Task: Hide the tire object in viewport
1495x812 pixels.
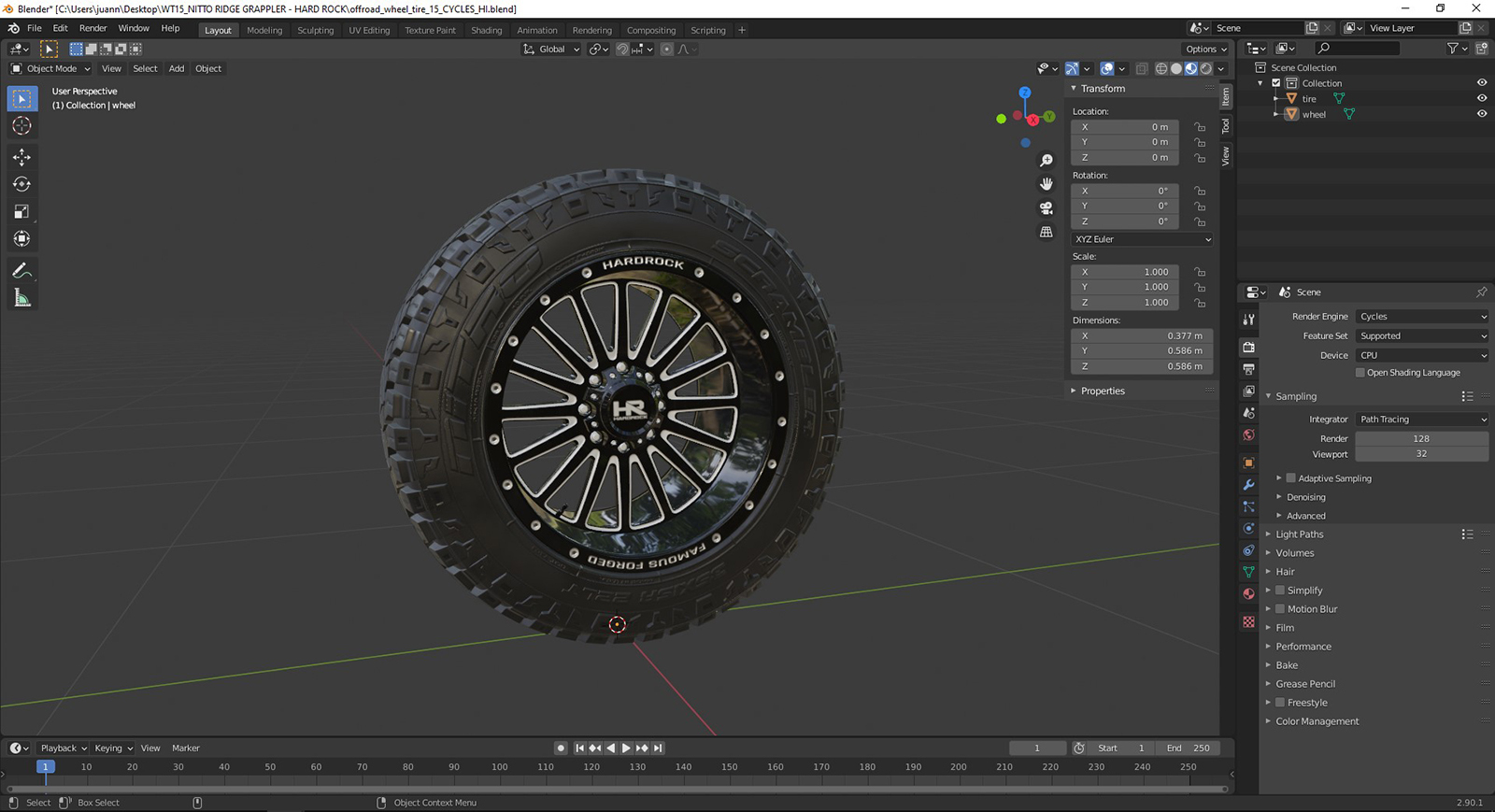Action: coord(1482,98)
